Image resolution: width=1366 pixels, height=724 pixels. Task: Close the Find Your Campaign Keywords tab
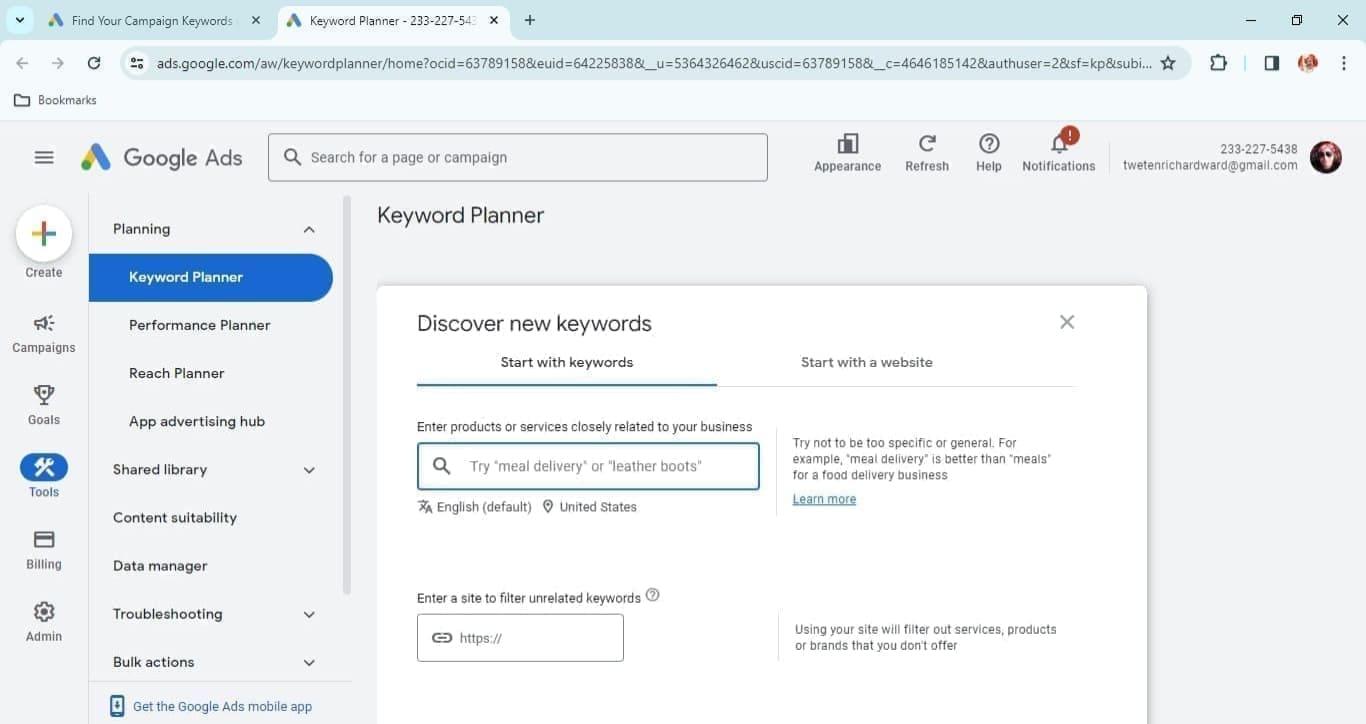click(x=256, y=20)
